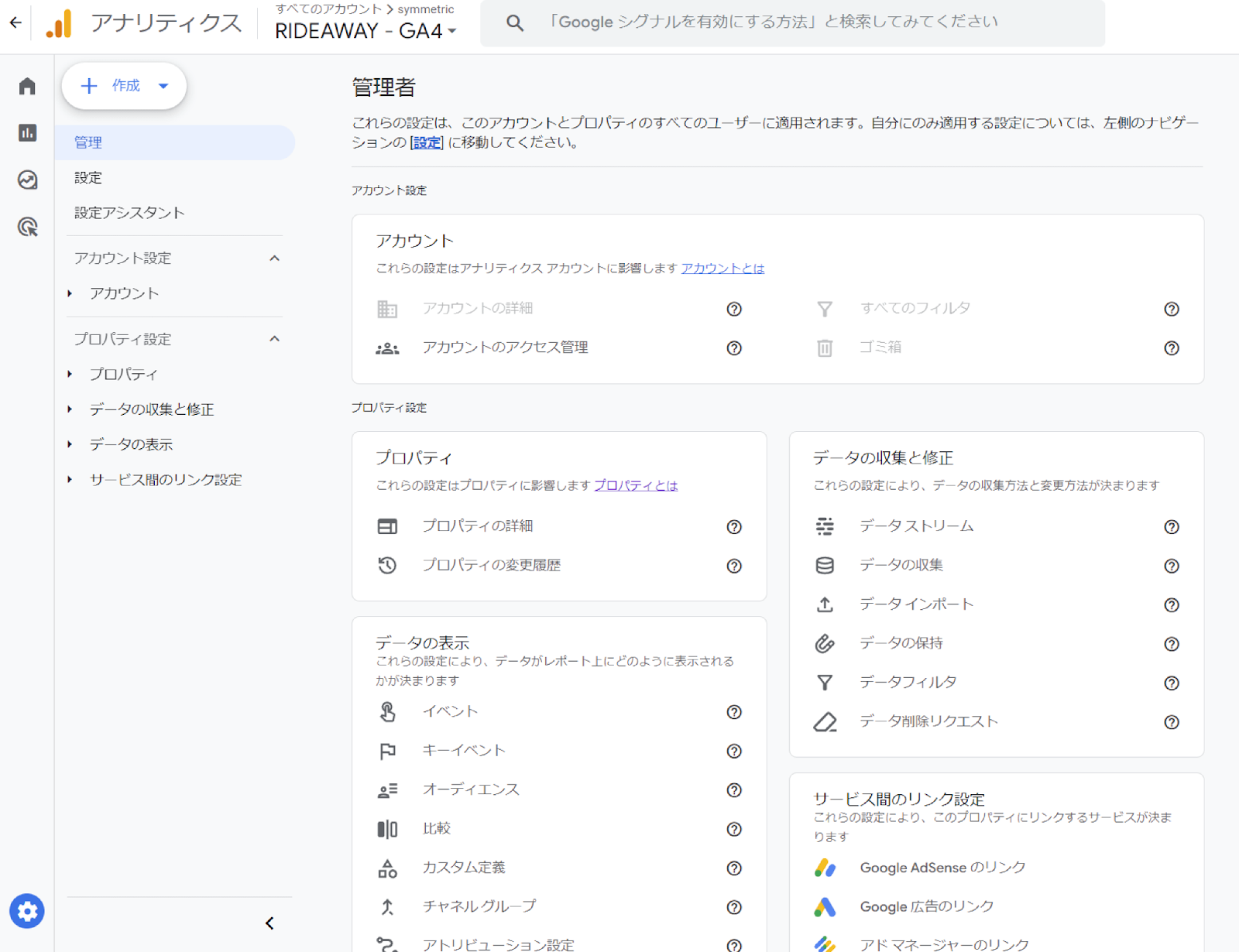Help icon for データフィルタ
Image resolution: width=1239 pixels, height=952 pixels.
[x=1172, y=683]
